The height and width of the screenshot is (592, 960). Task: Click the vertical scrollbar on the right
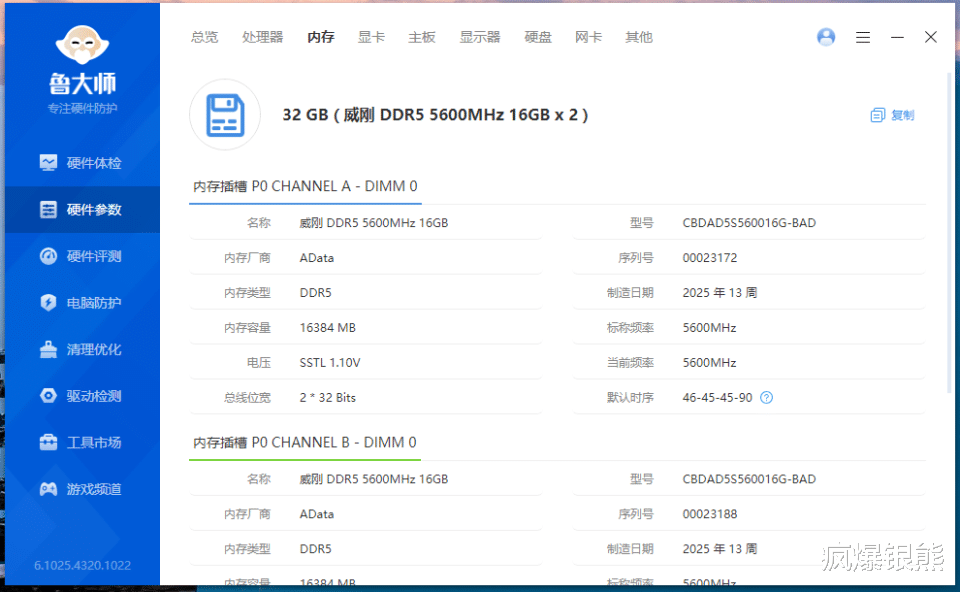click(949, 233)
